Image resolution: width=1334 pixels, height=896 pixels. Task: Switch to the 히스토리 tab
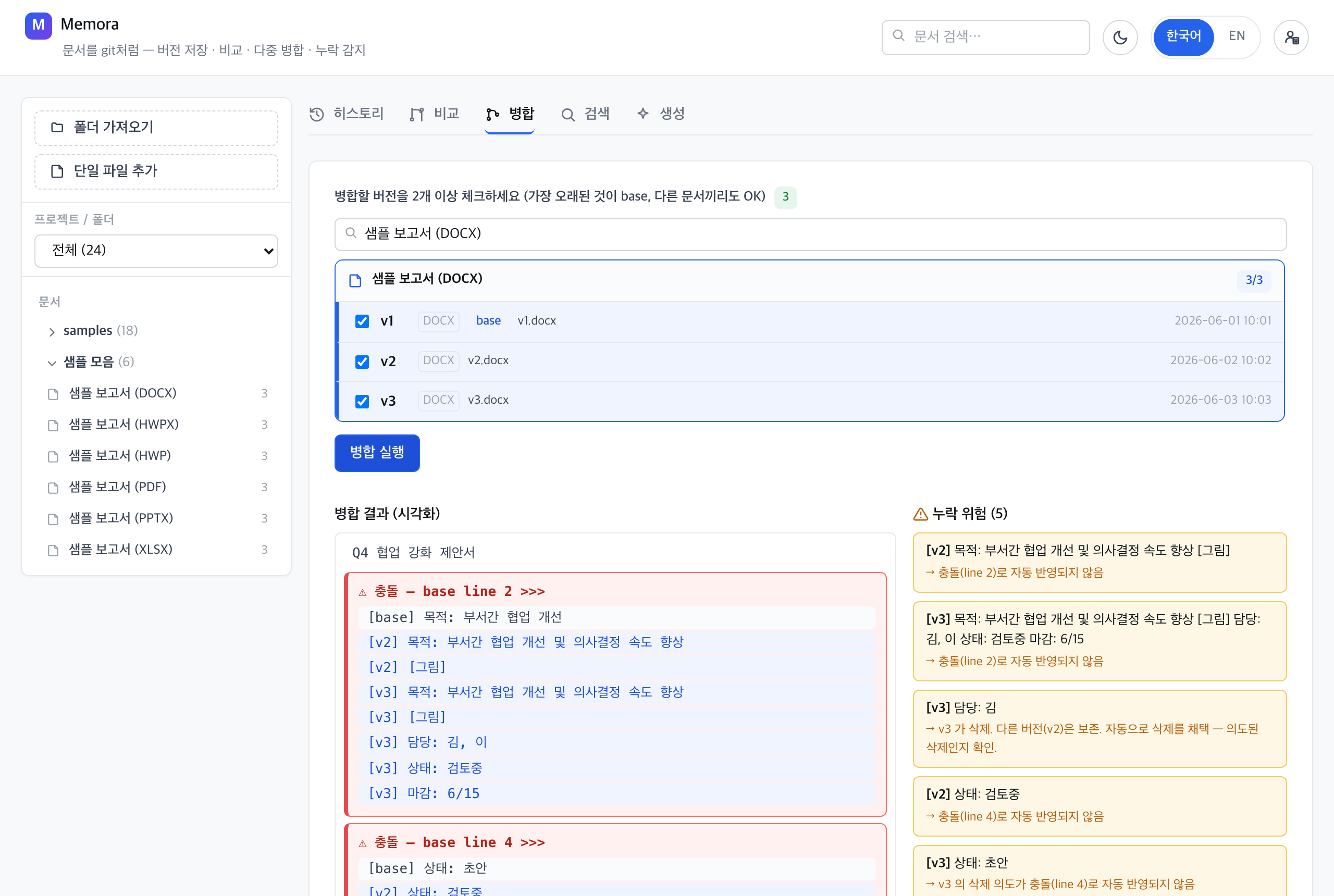(x=347, y=114)
